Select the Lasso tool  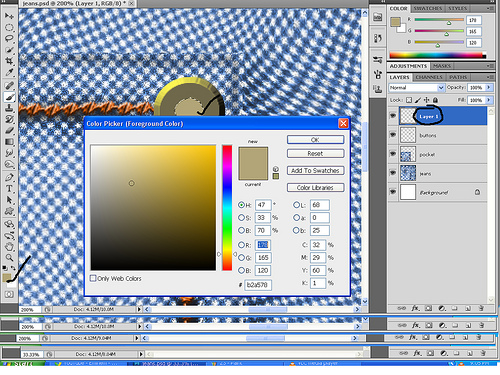click(9, 38)
